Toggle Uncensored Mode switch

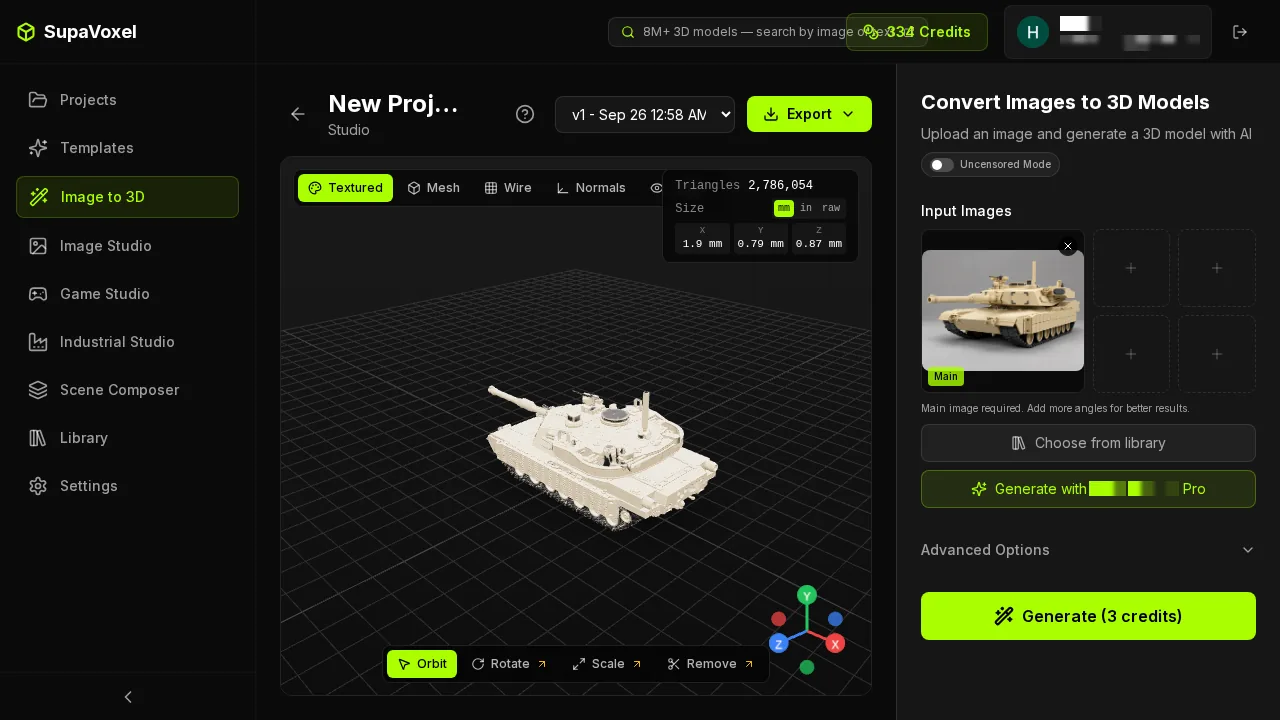coord(941,164)
